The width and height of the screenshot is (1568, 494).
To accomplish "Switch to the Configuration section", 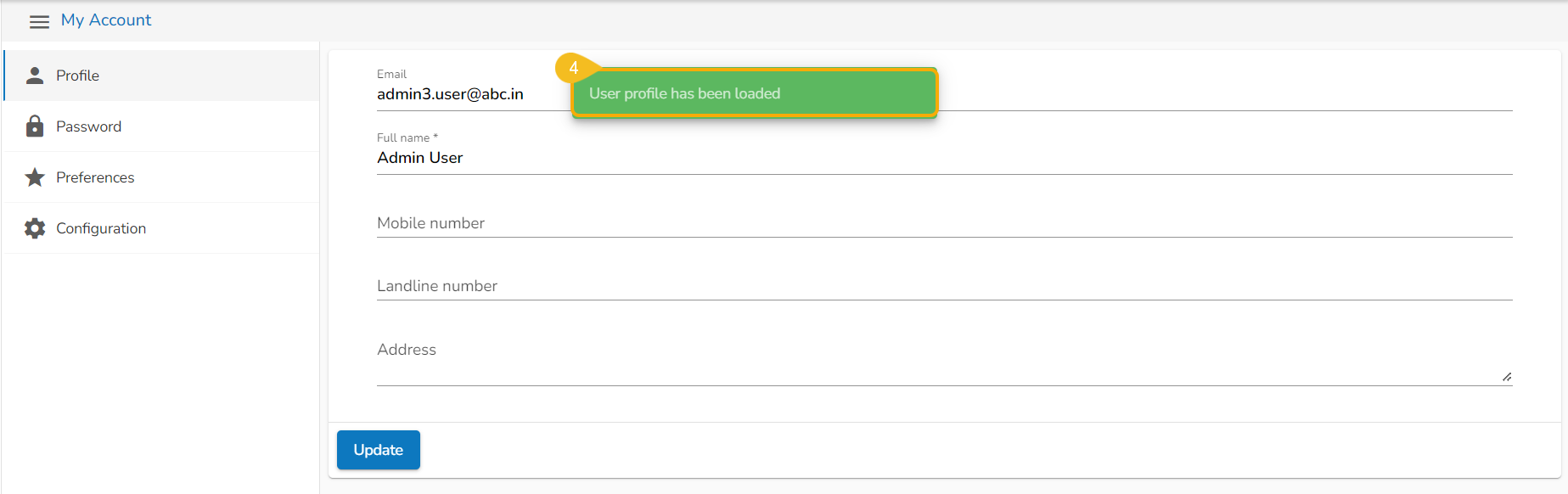I will tap(101, 228).
